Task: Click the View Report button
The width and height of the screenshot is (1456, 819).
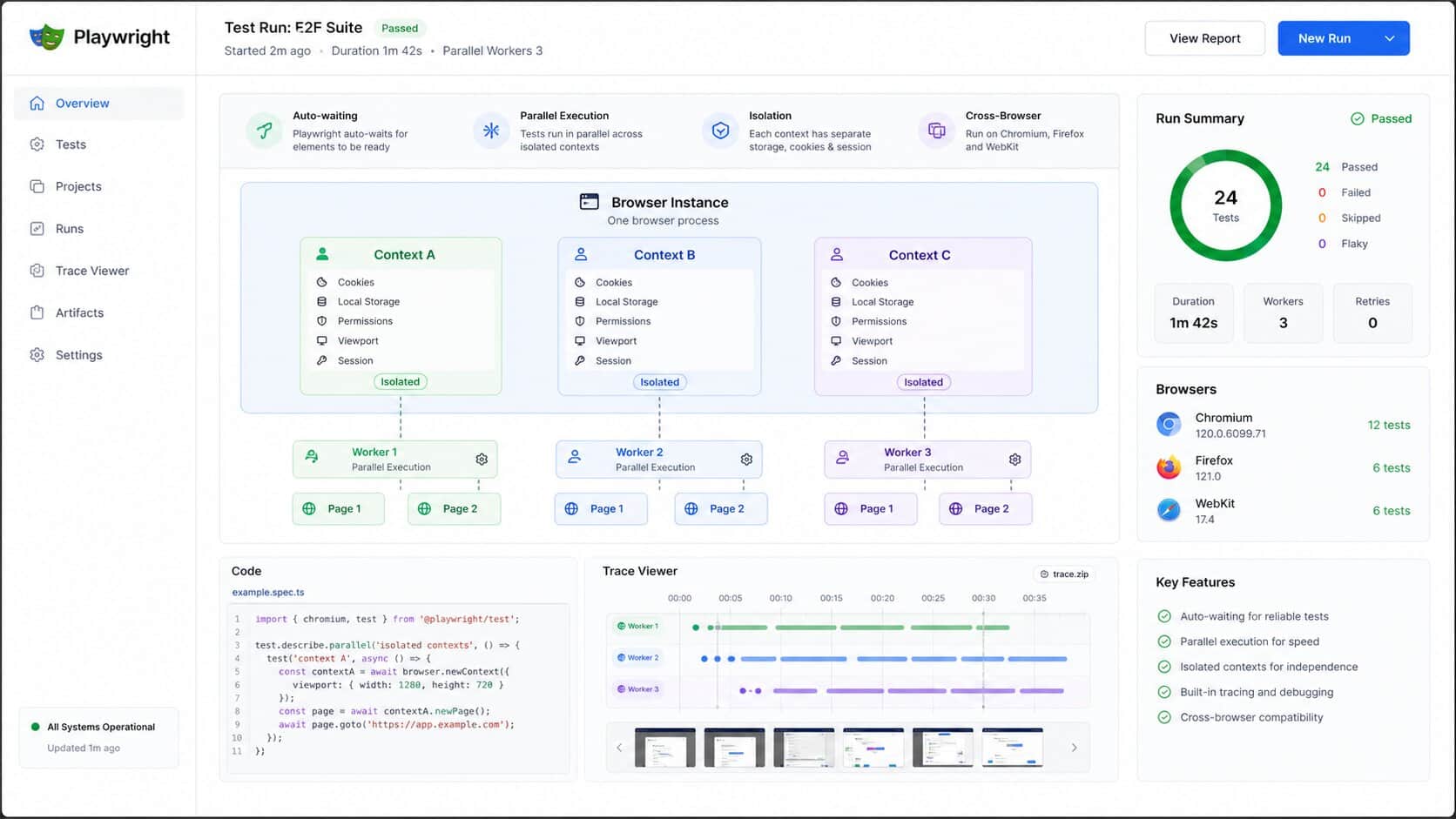Action: pyautogui.click(x=1204, y=38)
